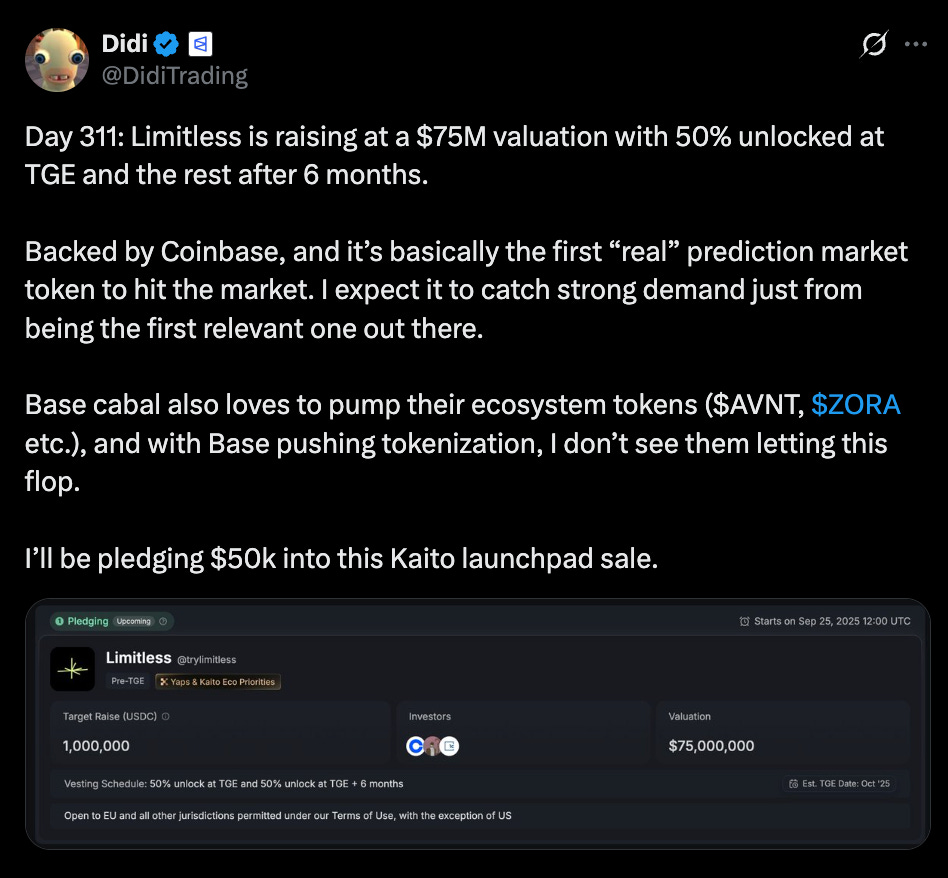Click Didi's profile avatar picture
This screenshot has width=948, height=878.
click(57, 60)
